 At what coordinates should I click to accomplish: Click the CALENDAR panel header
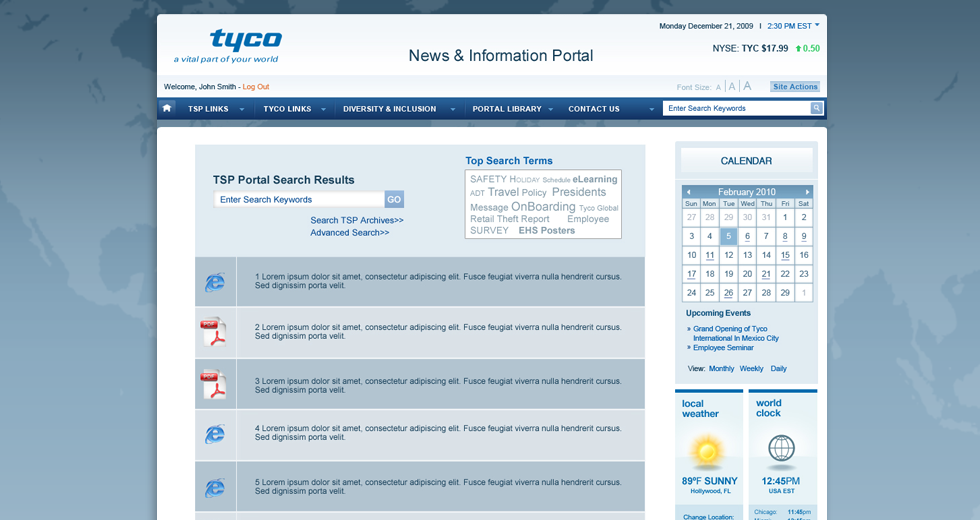point(746,161)
